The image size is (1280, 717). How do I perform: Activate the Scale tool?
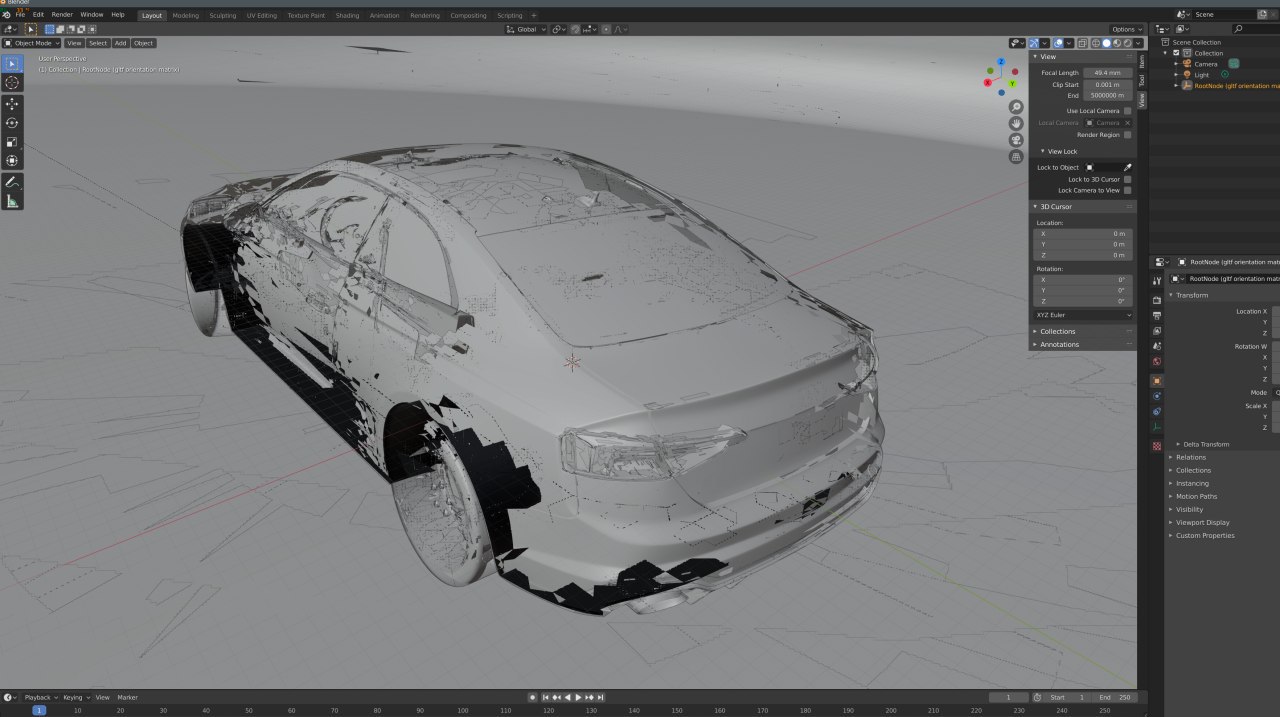click(12, 142)
